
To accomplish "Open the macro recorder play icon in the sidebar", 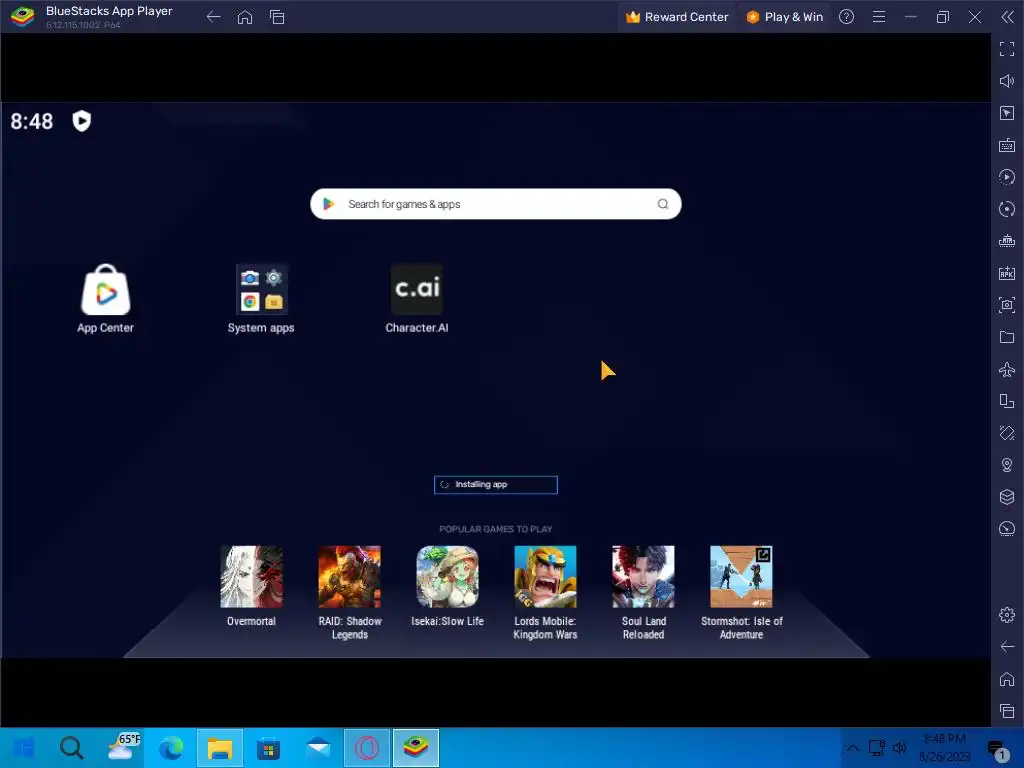I will 1007,177.
